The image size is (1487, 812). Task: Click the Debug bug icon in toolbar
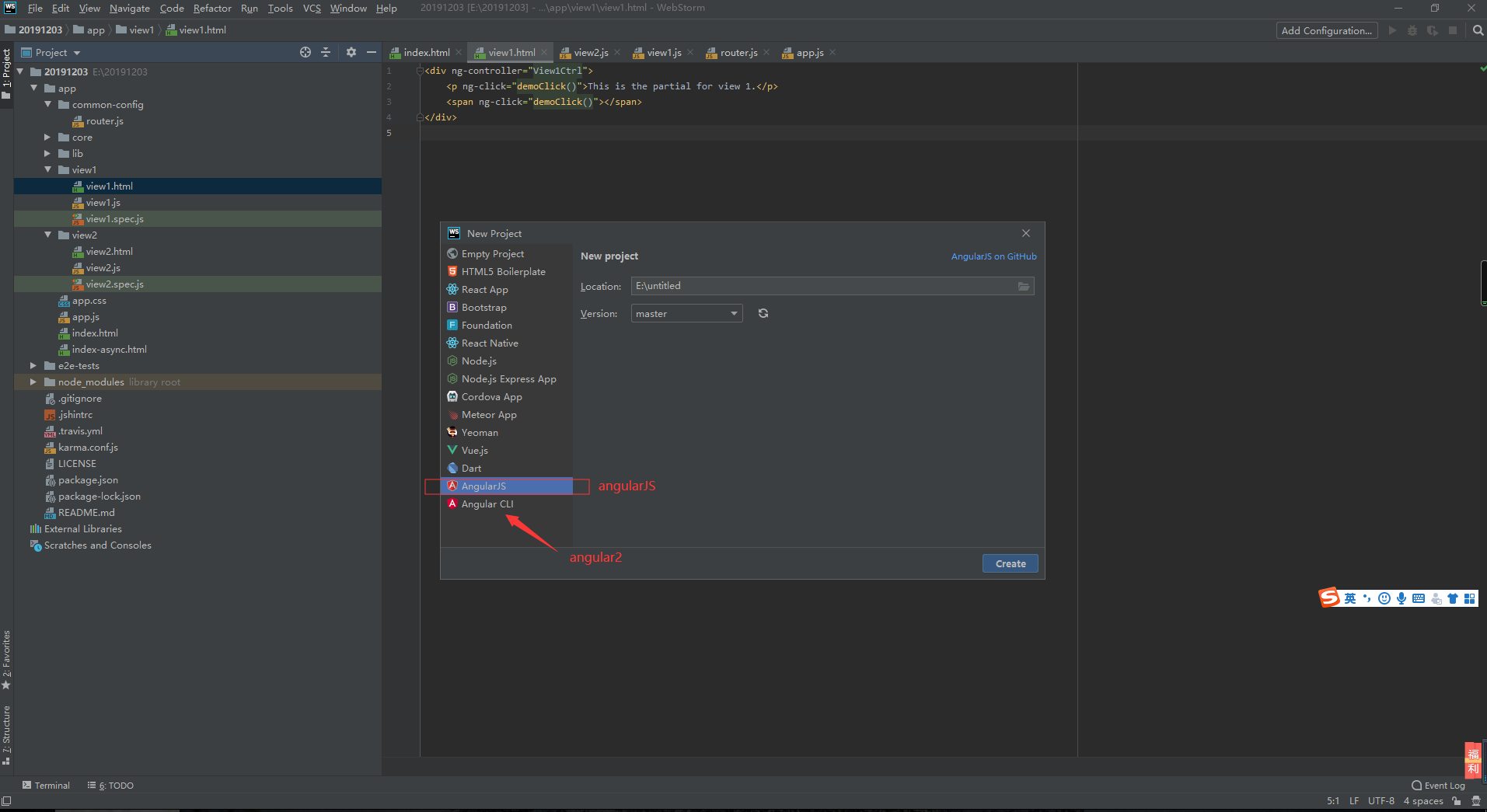1412,30
